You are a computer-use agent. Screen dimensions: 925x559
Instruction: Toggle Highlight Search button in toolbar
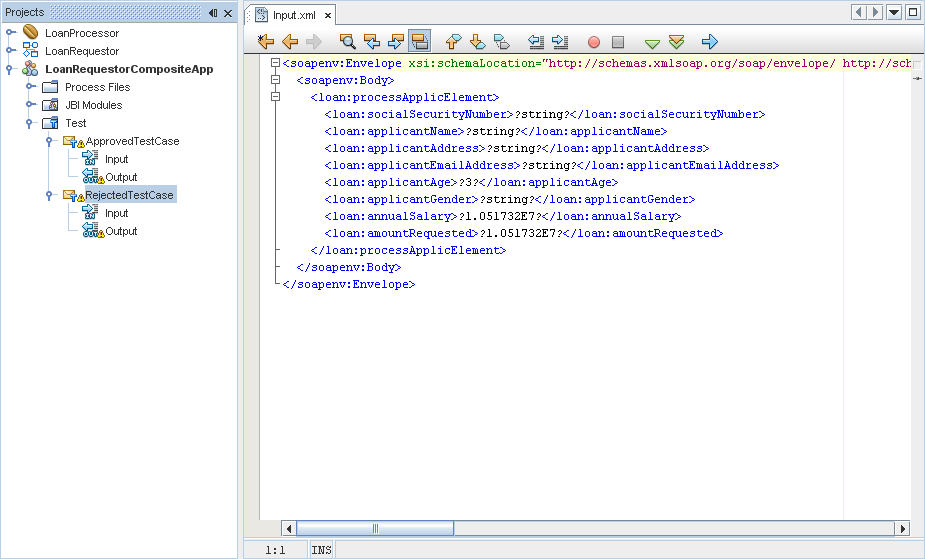[419, 41]
